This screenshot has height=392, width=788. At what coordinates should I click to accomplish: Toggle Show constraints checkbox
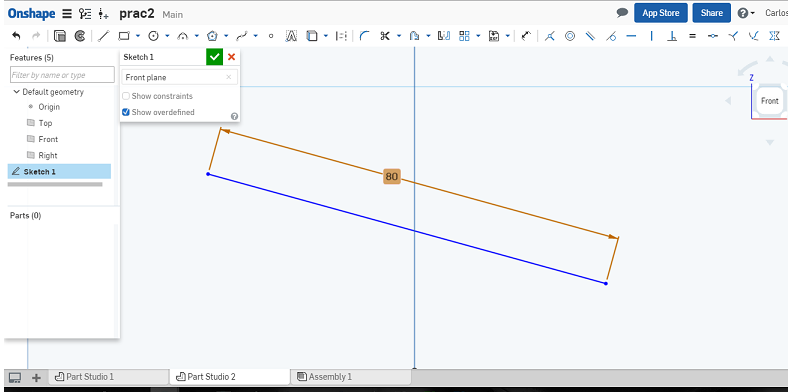click(126, 96)
